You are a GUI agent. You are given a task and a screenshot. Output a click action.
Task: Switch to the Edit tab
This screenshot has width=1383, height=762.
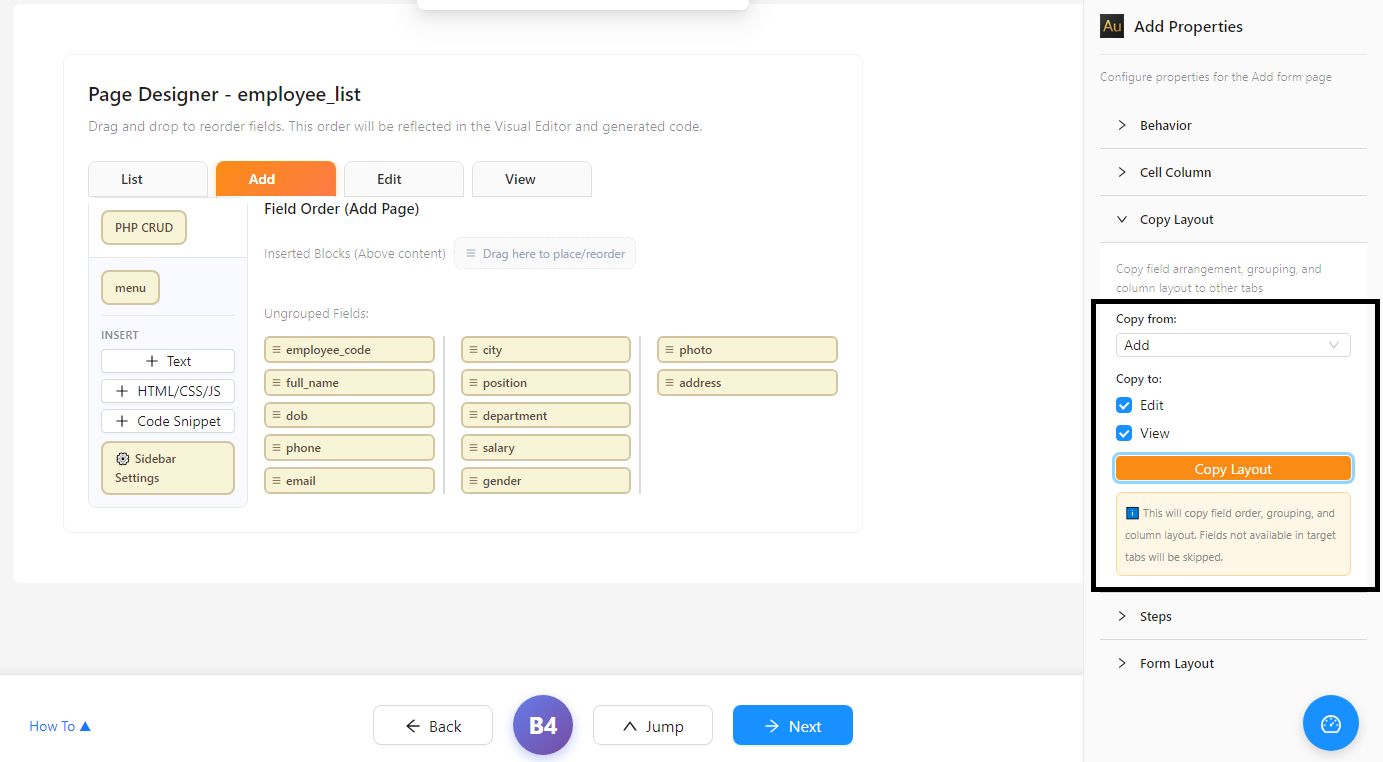(x=404, y=179)
